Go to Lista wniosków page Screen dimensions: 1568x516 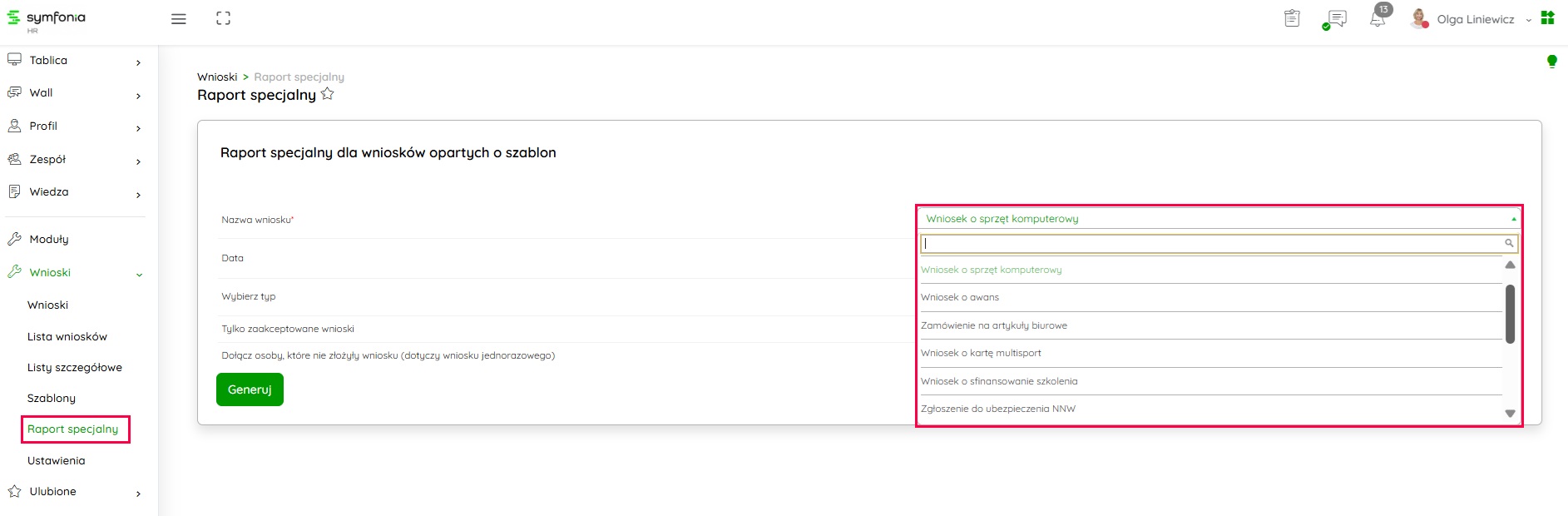point(67,337)
